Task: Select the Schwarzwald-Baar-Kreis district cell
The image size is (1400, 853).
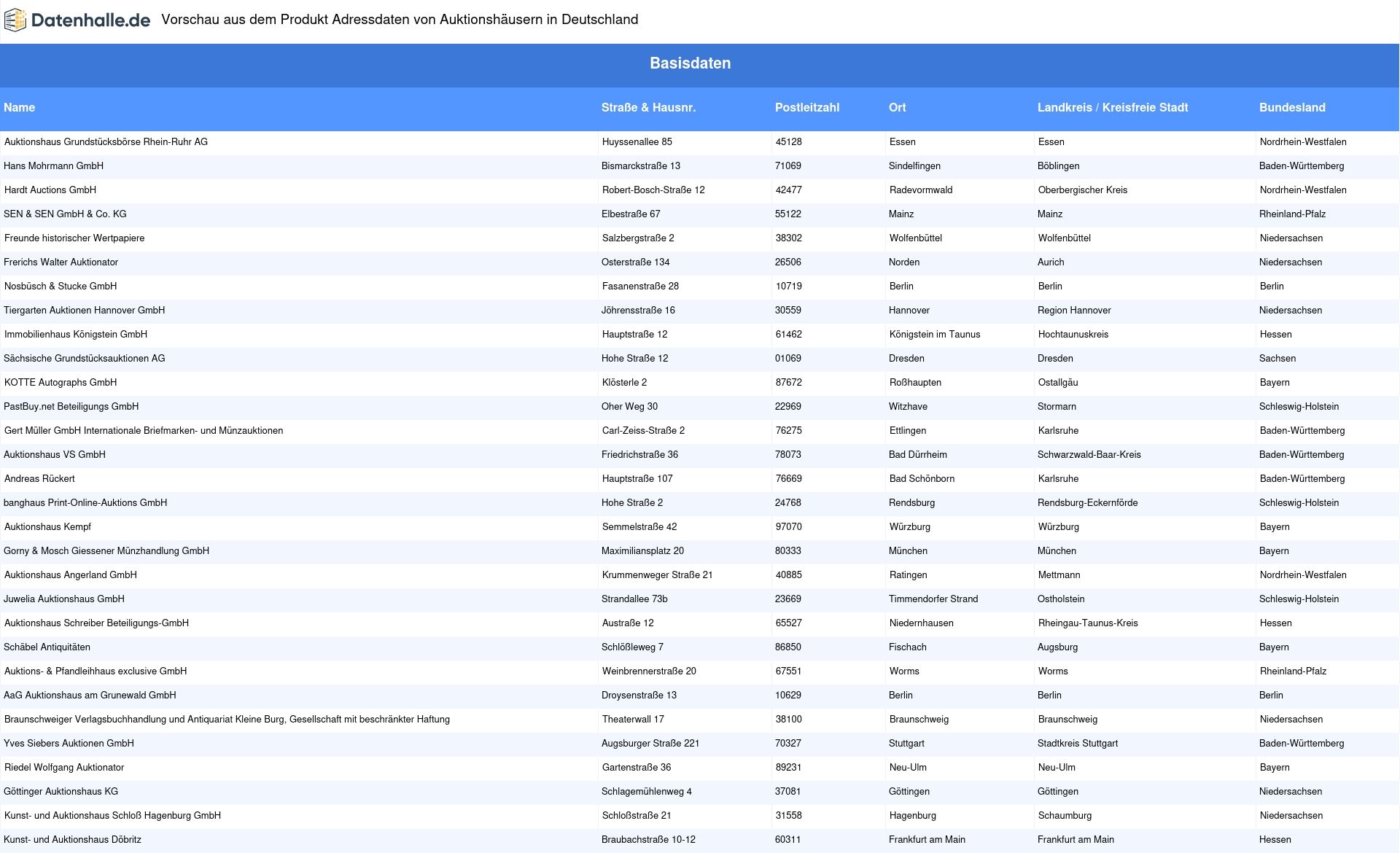Action: coord(1089,455)
